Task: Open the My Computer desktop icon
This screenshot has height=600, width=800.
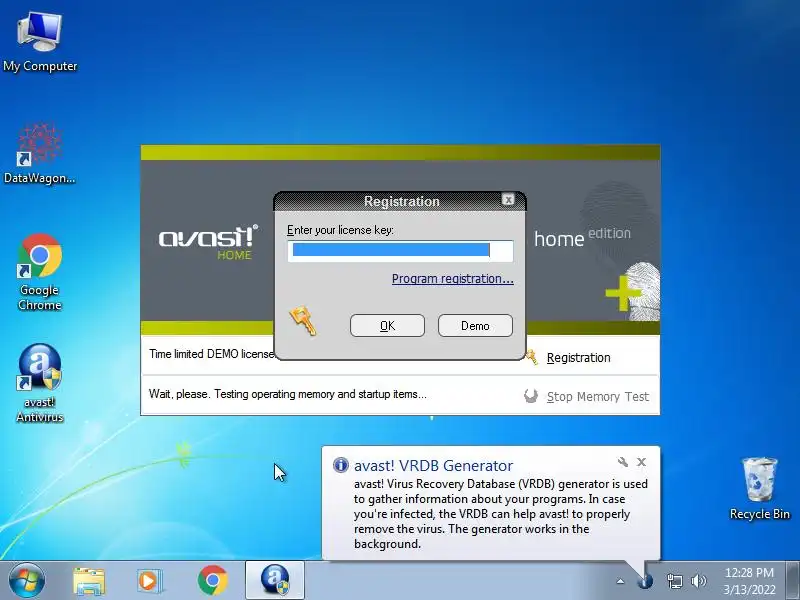Action: (x=40, y=43)
